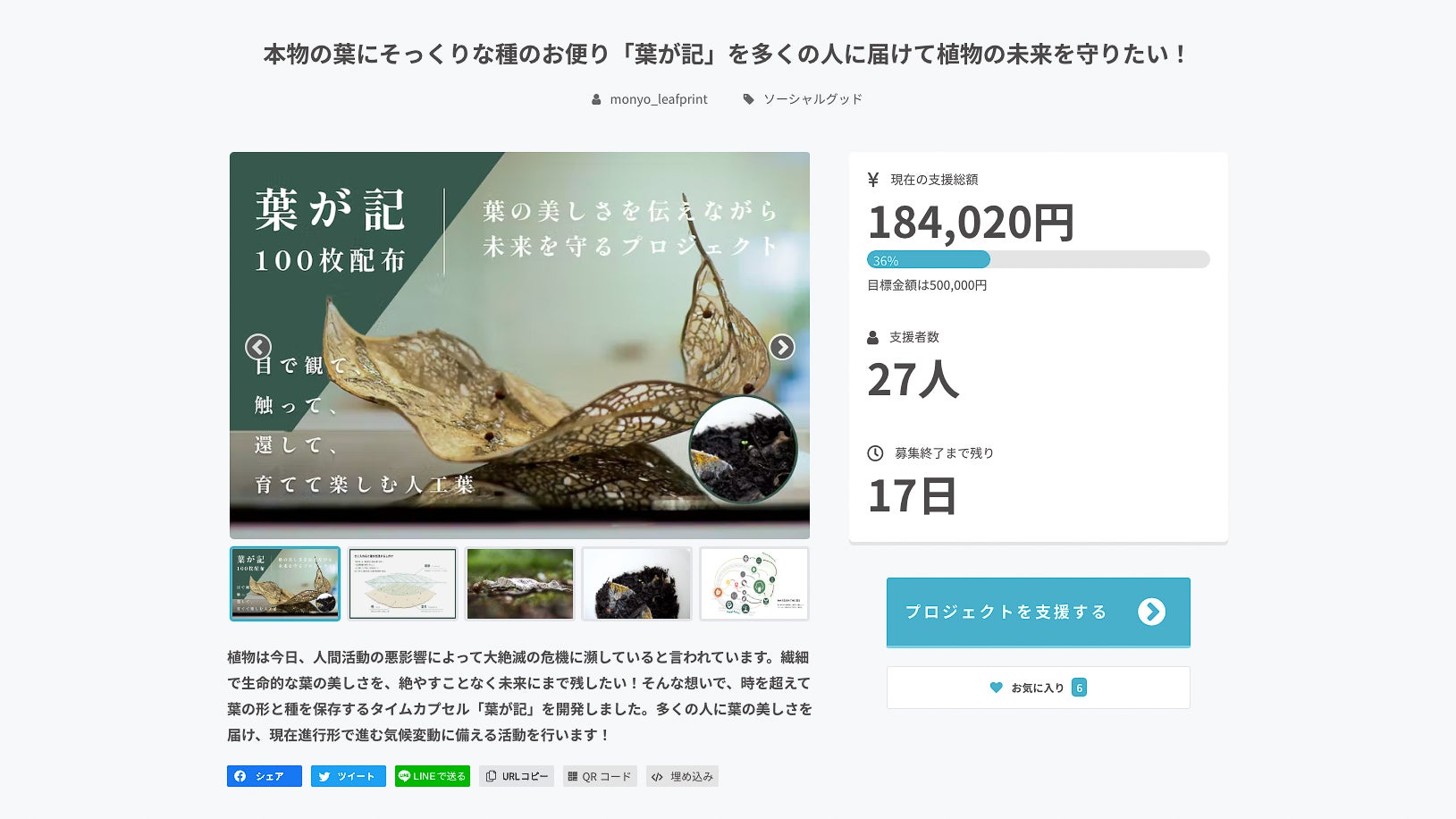
Task: Send via the LINEで送る button
Action: pos(433,776)
